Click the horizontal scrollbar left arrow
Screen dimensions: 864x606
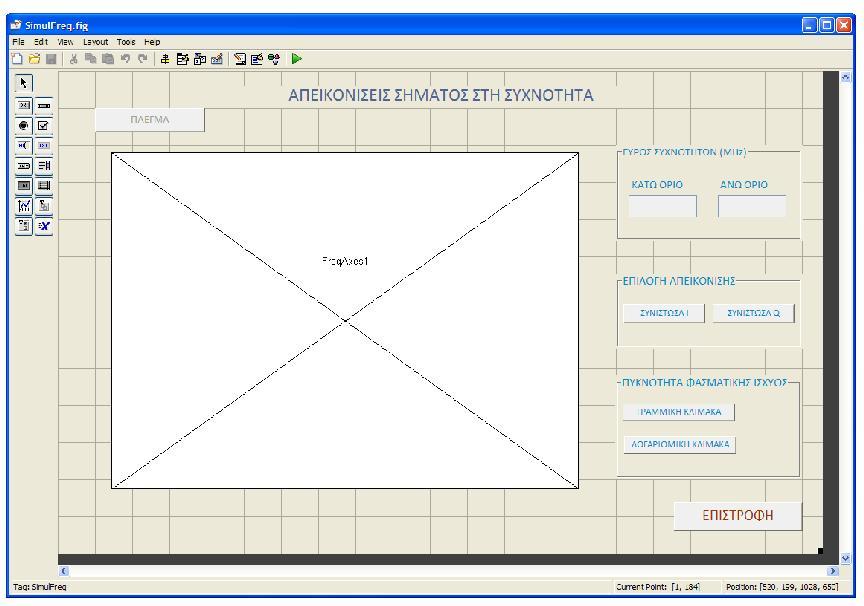click(64, 571)
